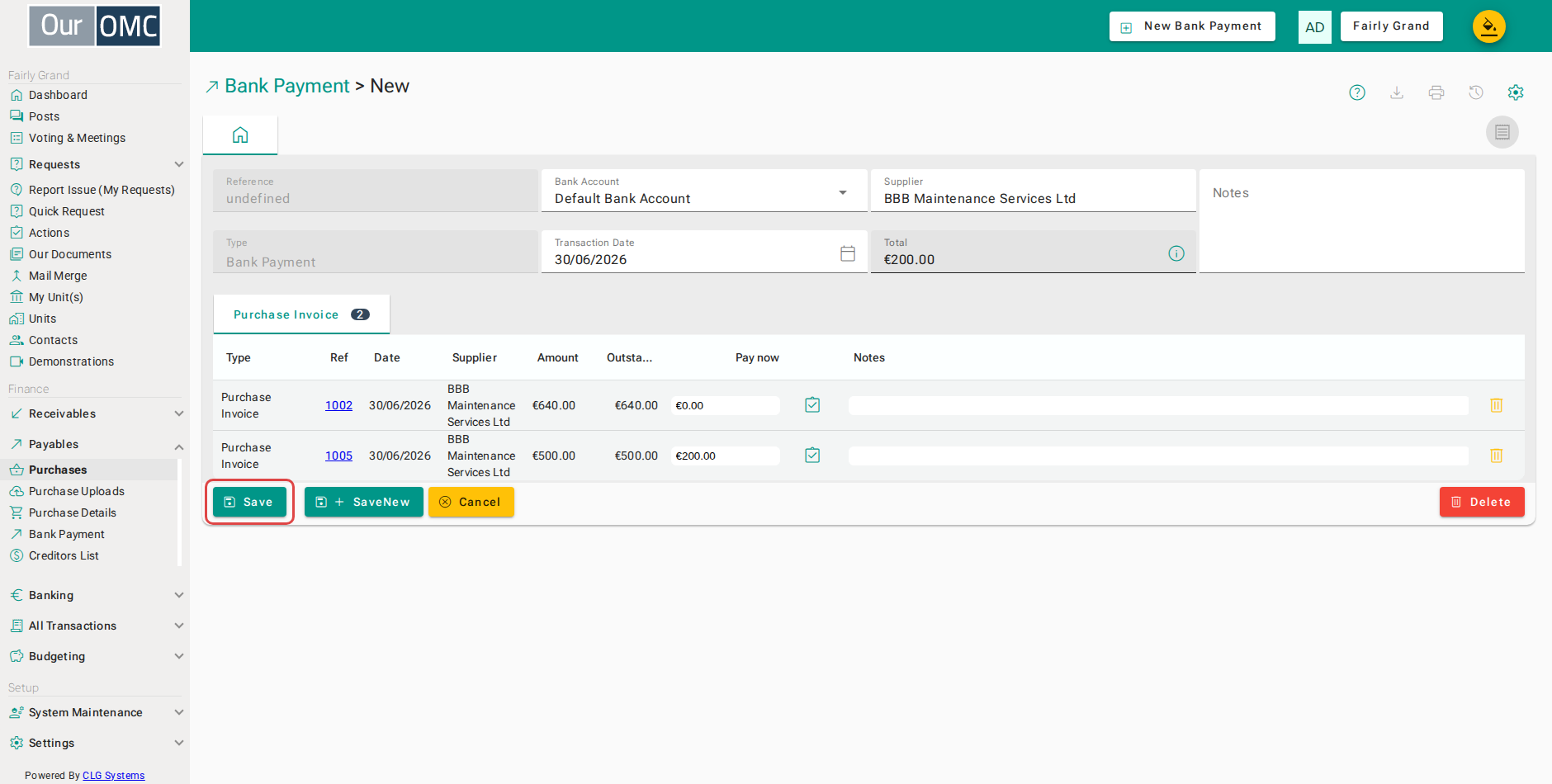Click the Our OMC logo
This screenshot has width=1552, height=784.
click(95, 26)
